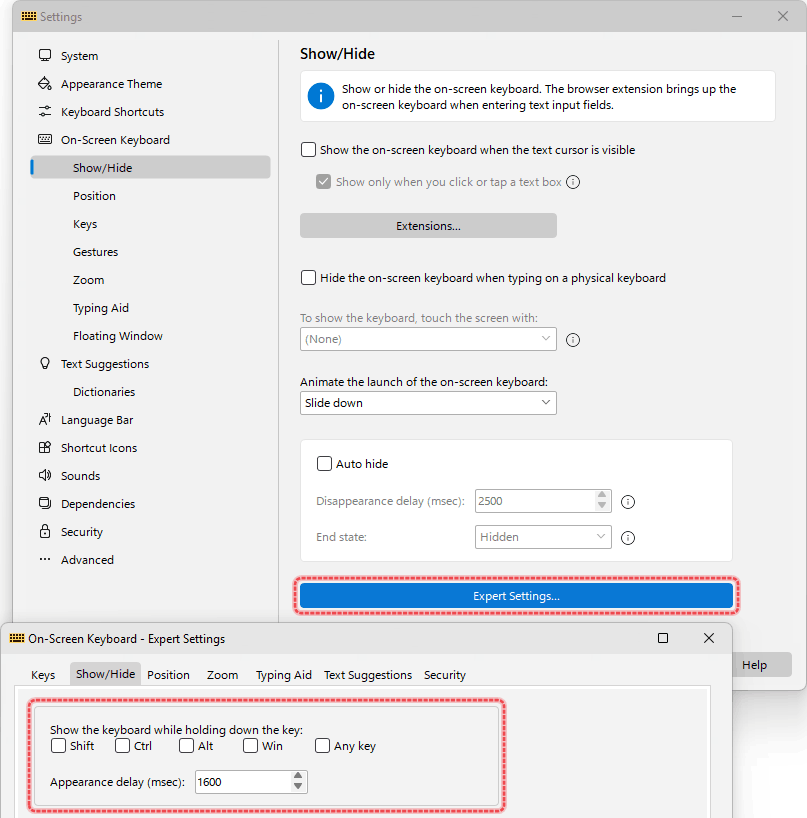Open the touch screen '(None)' dropdown
807x818 pixels.
tap(428, 339)
